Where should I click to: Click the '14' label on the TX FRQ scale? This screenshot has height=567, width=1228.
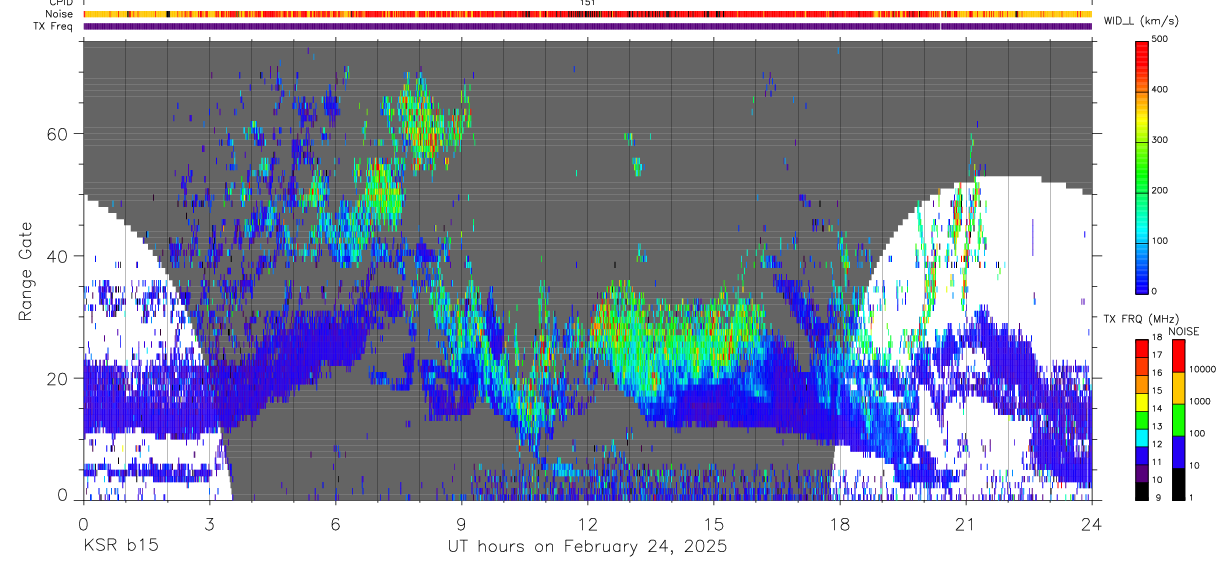point(1157,408)
